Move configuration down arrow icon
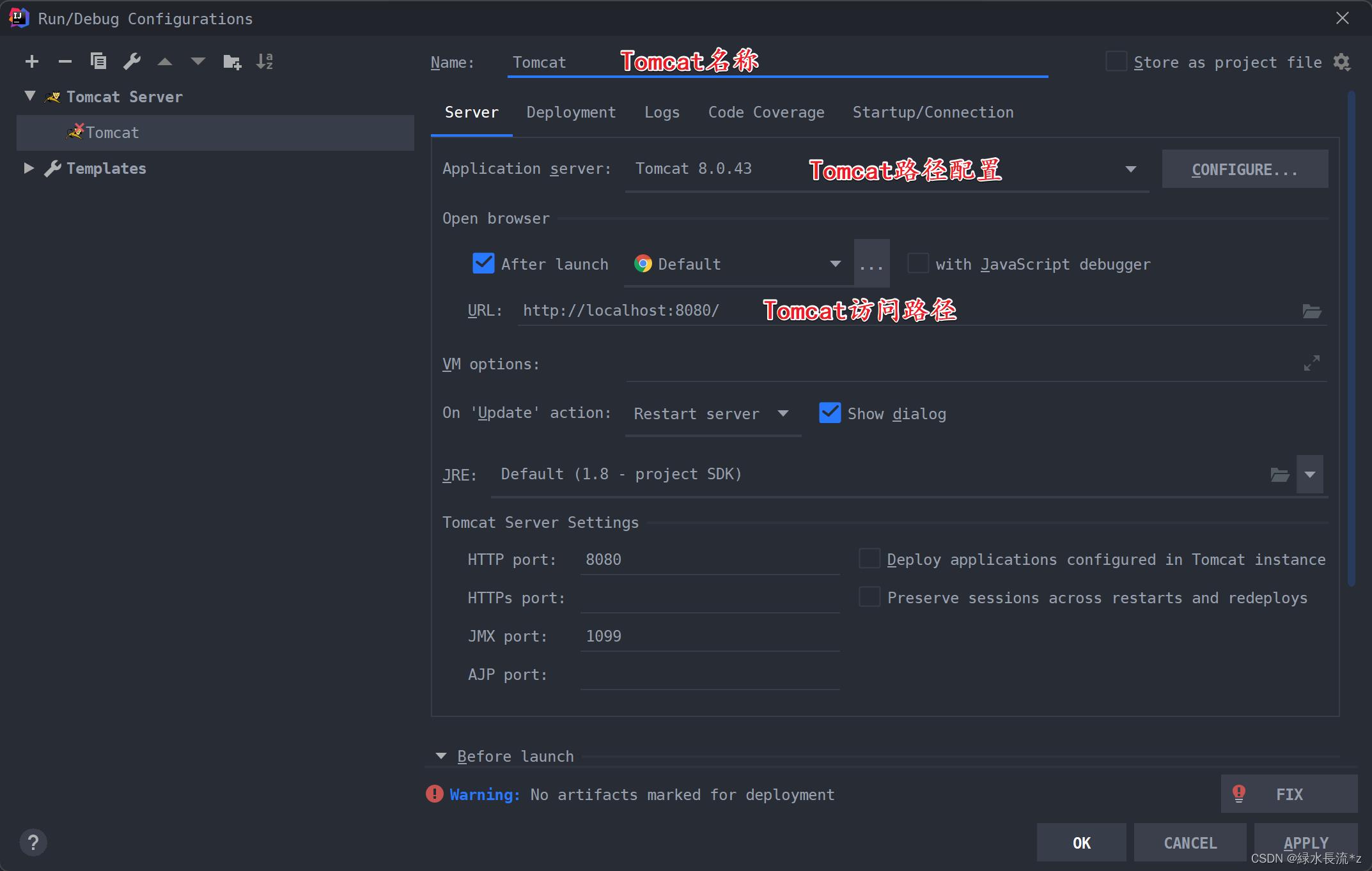 click(x=198, y=61)
